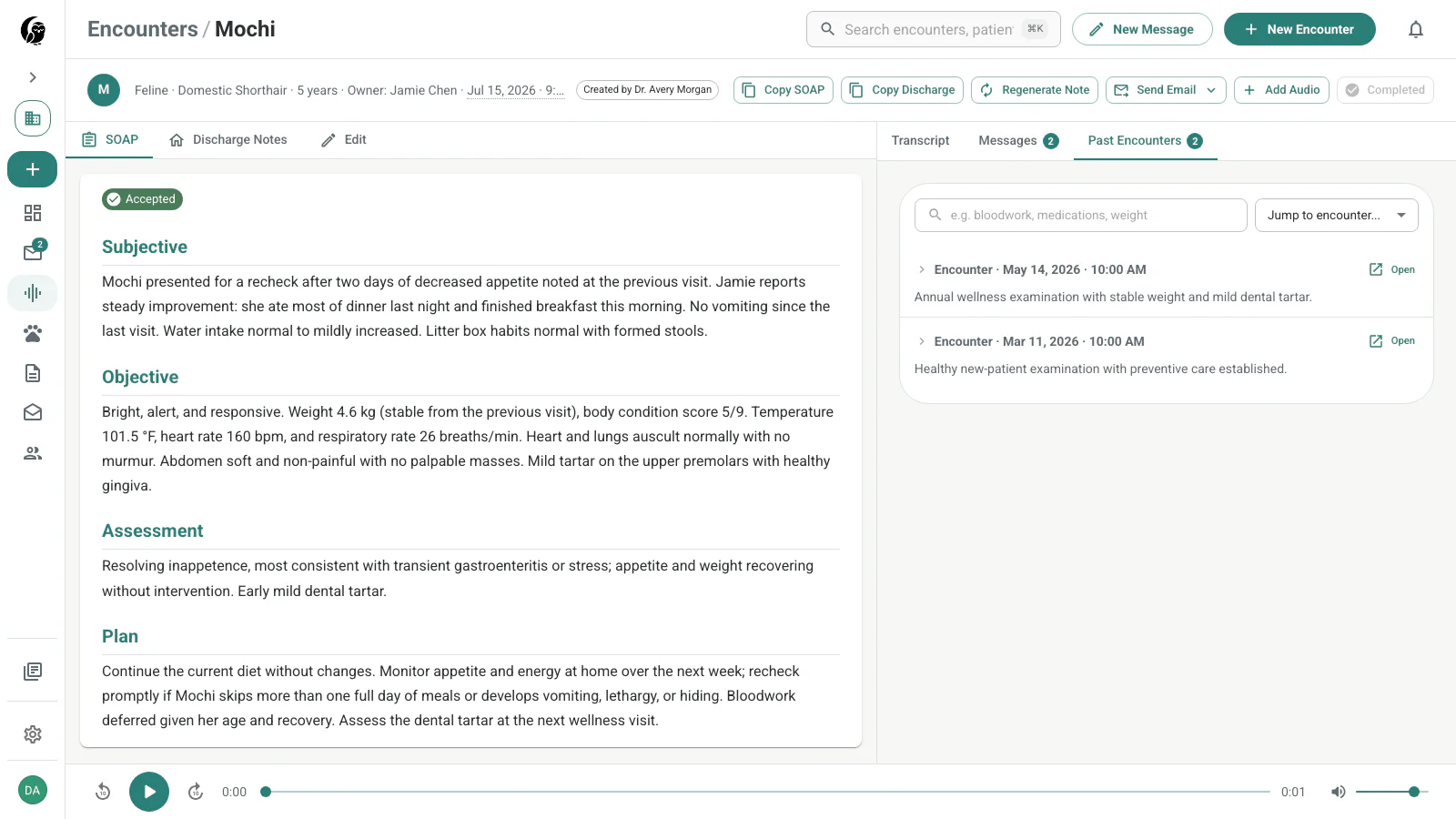Open the Mar 11, 2026 encounter link
Screen dimensions: 1456x819
pos(1392,341)
